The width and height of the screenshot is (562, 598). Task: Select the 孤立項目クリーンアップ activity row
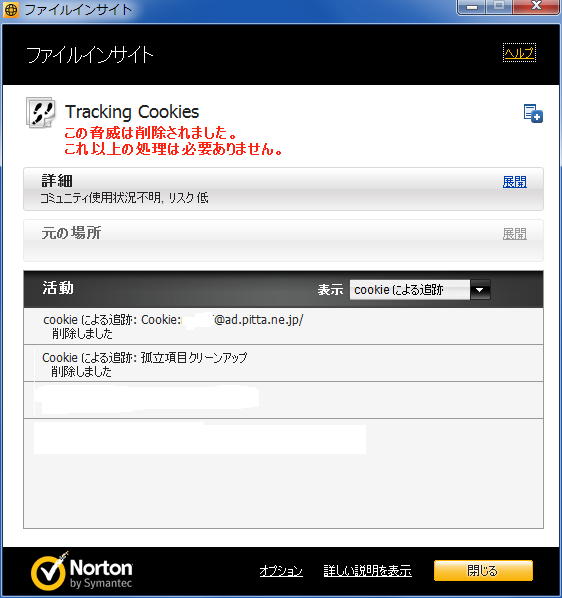coord(283,363)
